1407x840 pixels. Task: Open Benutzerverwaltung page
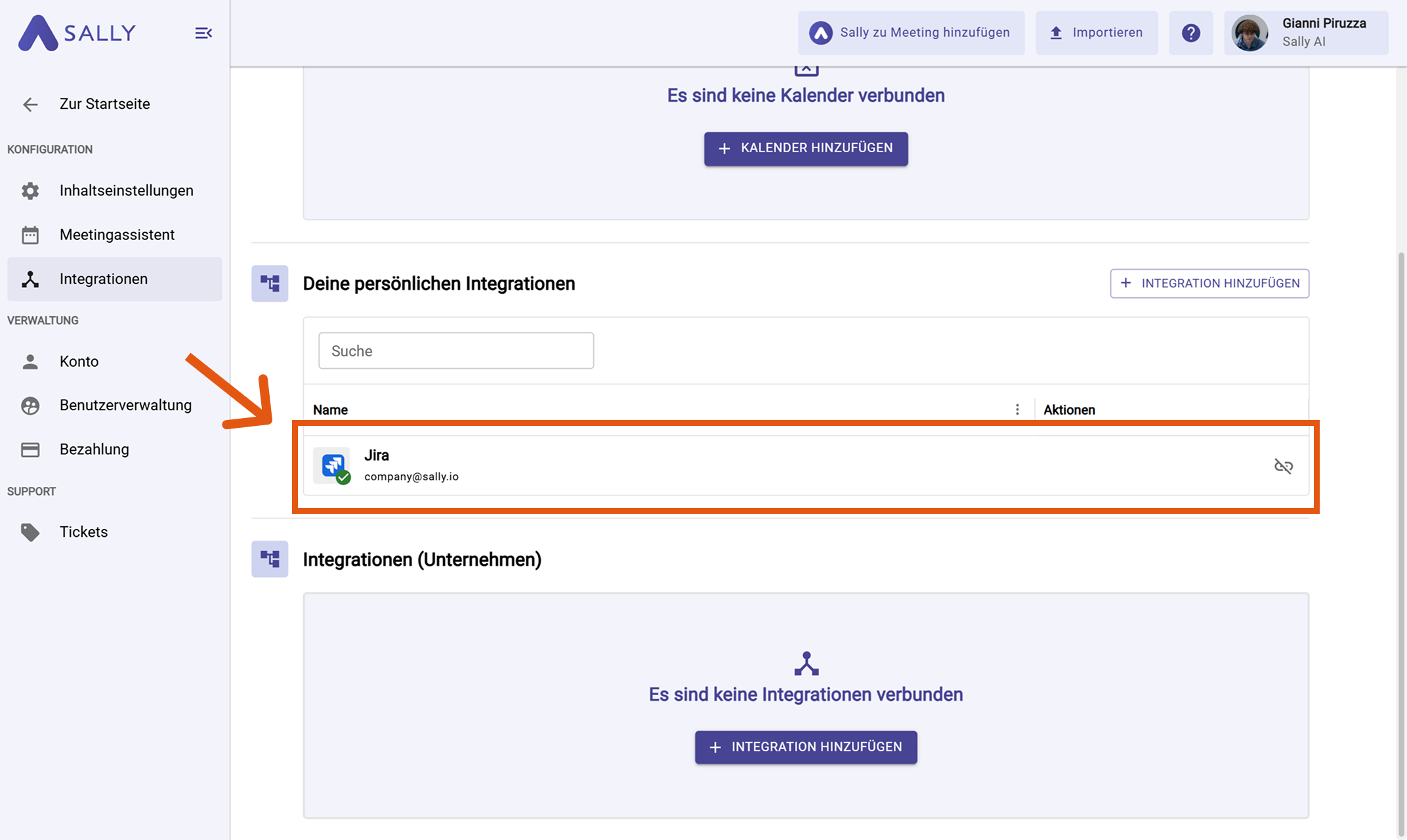[x=115, y=405]
